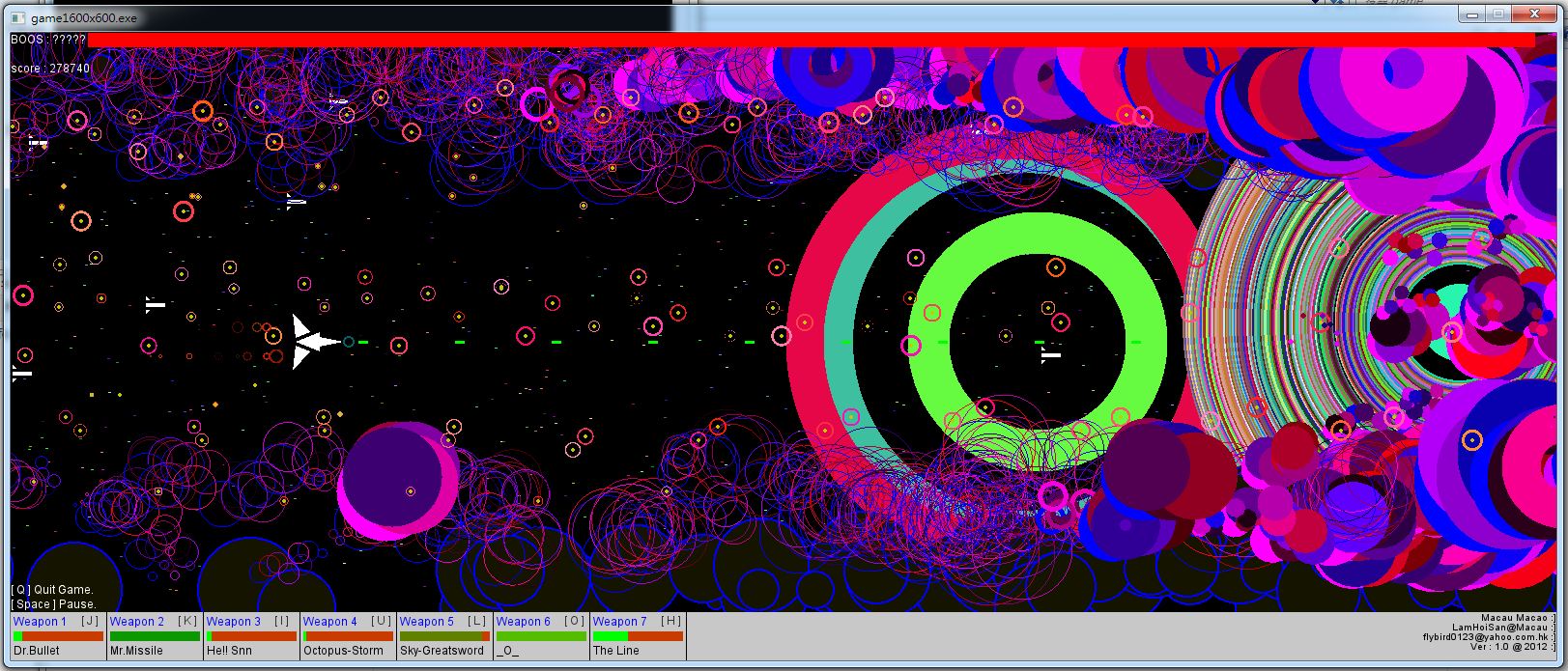The width and height of the screenshot is (1568, 671).
Task: Select the Weapon 2 Mr.Missile slot
Action: [x=155, y=636]
